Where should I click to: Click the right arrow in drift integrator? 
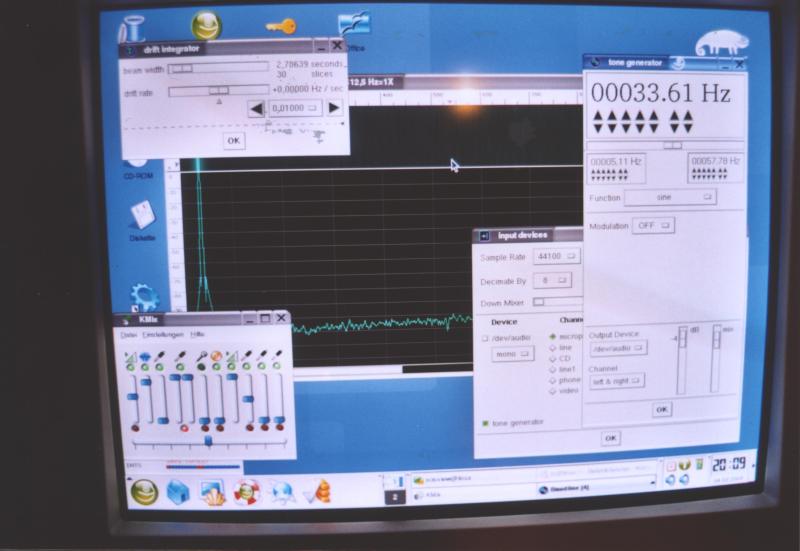pyautogui.click(x=334, y=108)
